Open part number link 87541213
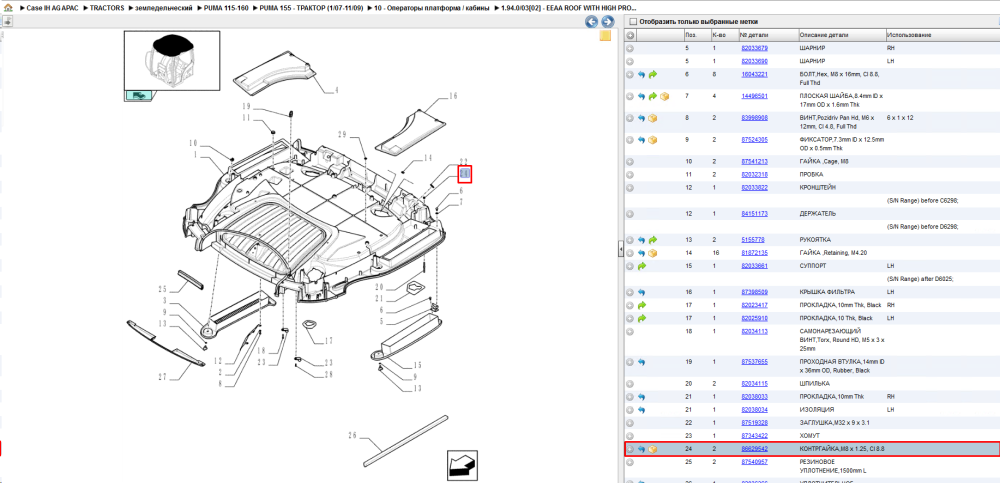The width and height of the screenshot is (1000, 483). click(754, 161)
